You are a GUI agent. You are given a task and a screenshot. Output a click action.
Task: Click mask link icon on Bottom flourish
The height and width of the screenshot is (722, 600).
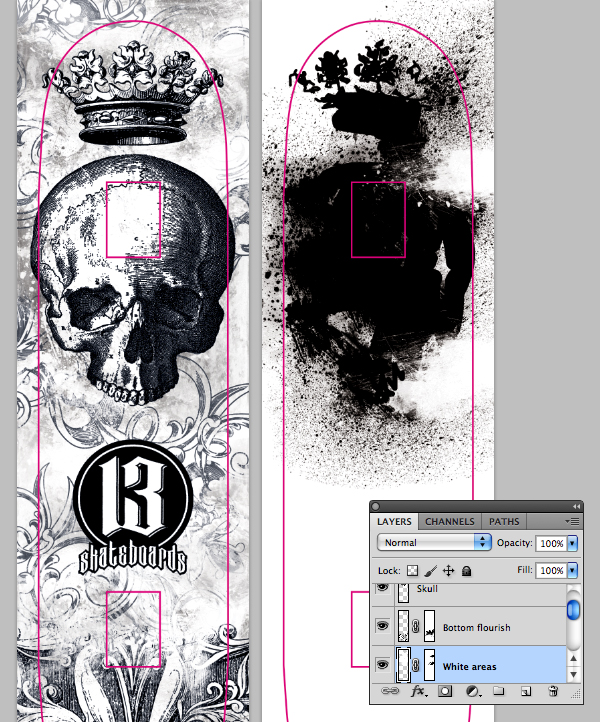(x=416, y=626)
